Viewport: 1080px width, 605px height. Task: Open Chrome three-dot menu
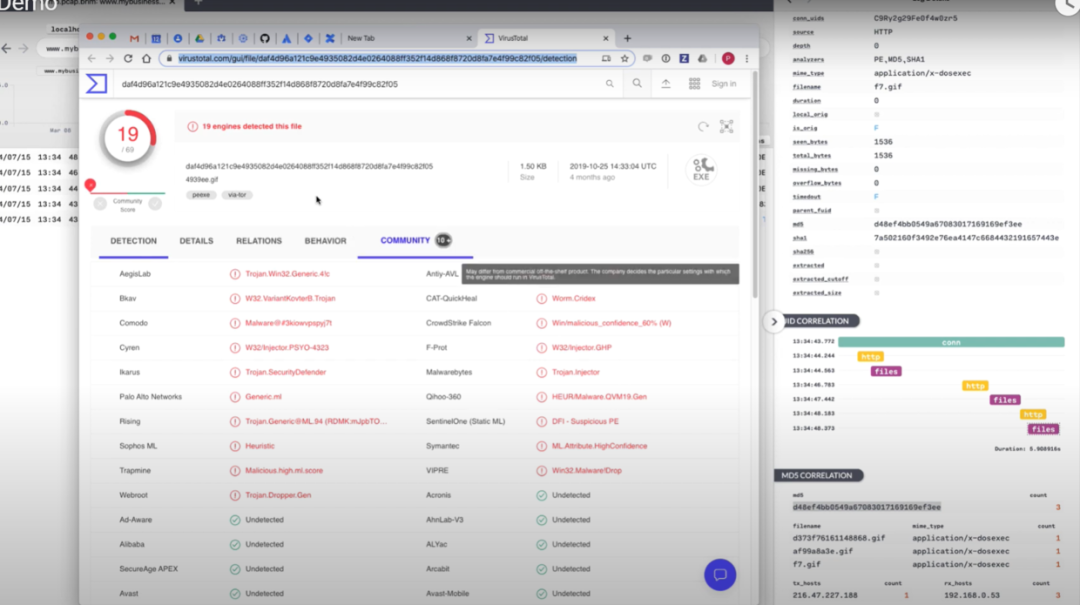[747, 59]
